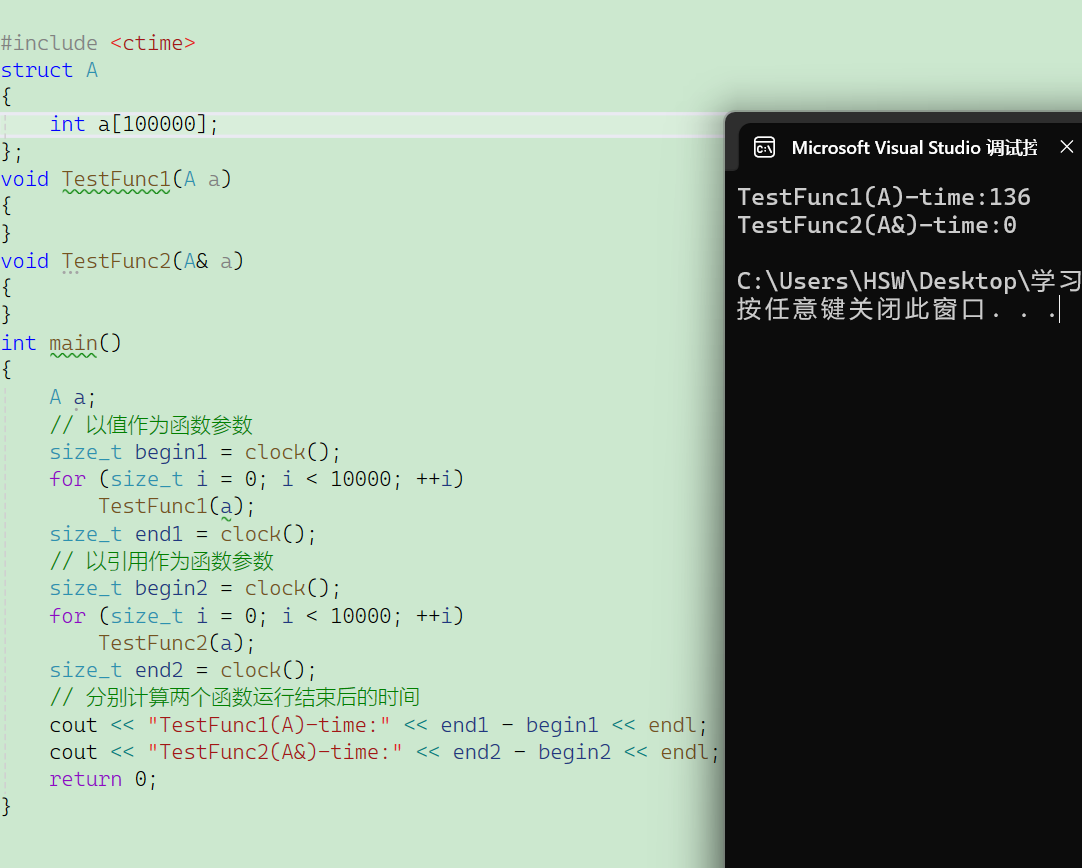Click the console path 'C:\Users\HSW\Desktop'

click(x=876, y=282)
